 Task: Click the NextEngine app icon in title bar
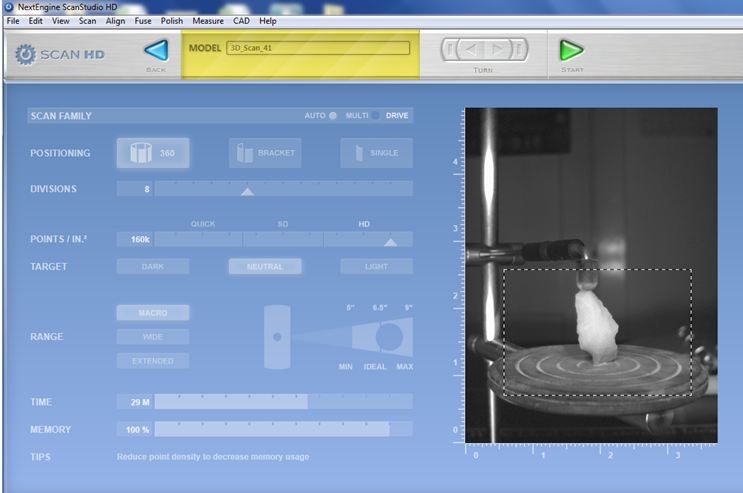point(9,7)
